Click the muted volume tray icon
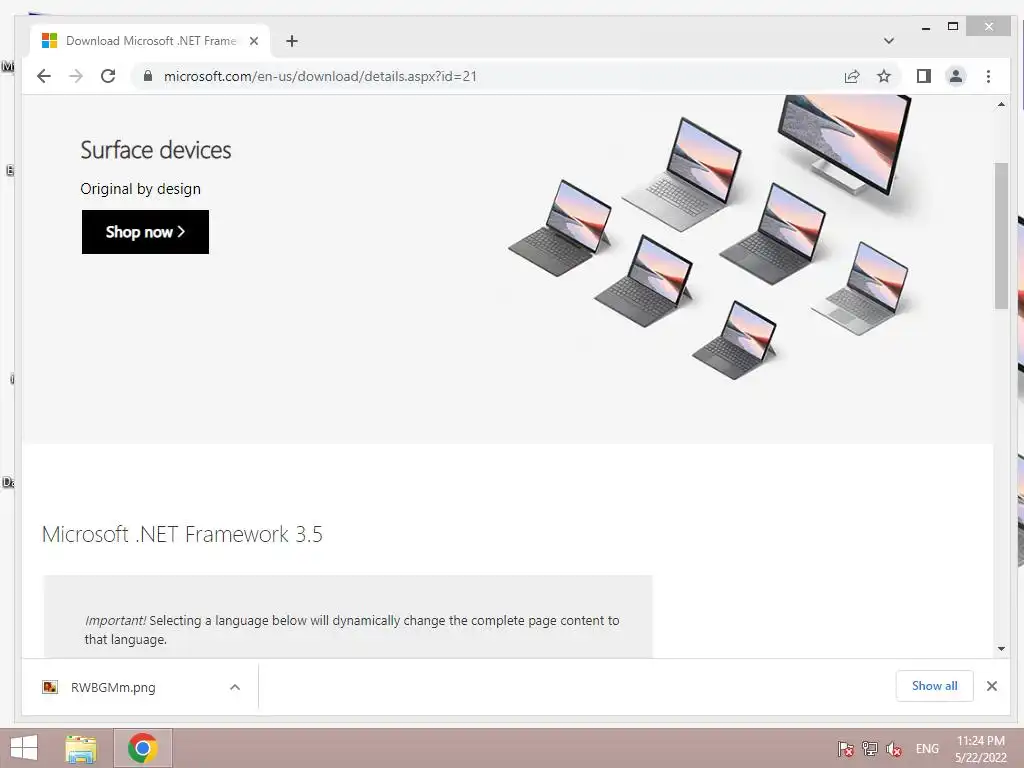The width and height of the screenshot is (1024, 768). 894,748
